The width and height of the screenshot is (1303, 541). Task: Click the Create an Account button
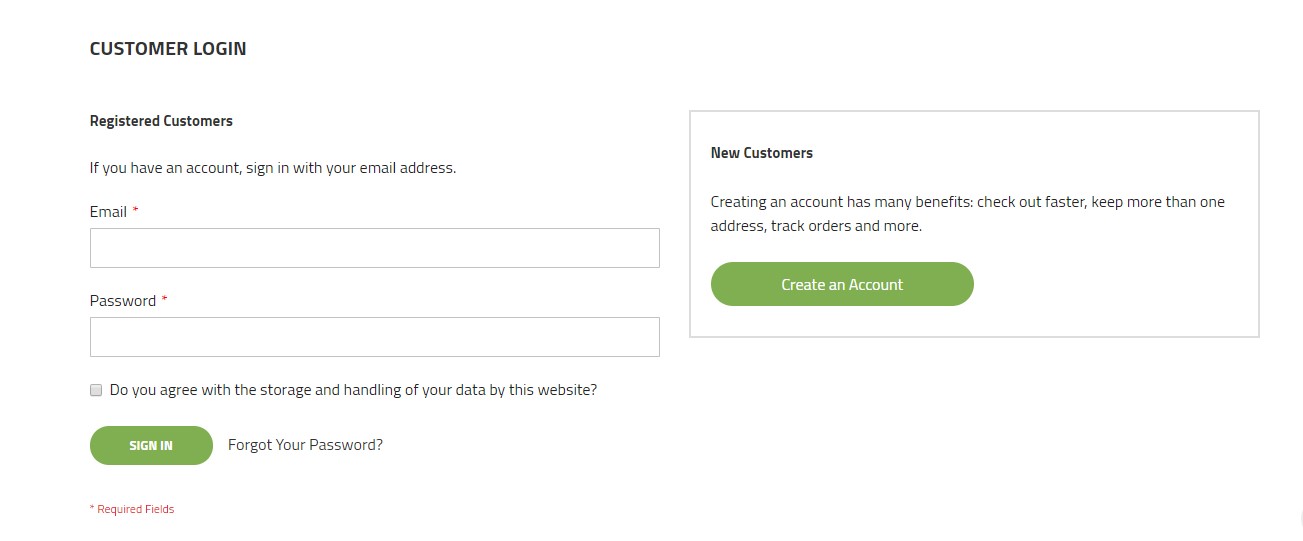pos(842,284)
